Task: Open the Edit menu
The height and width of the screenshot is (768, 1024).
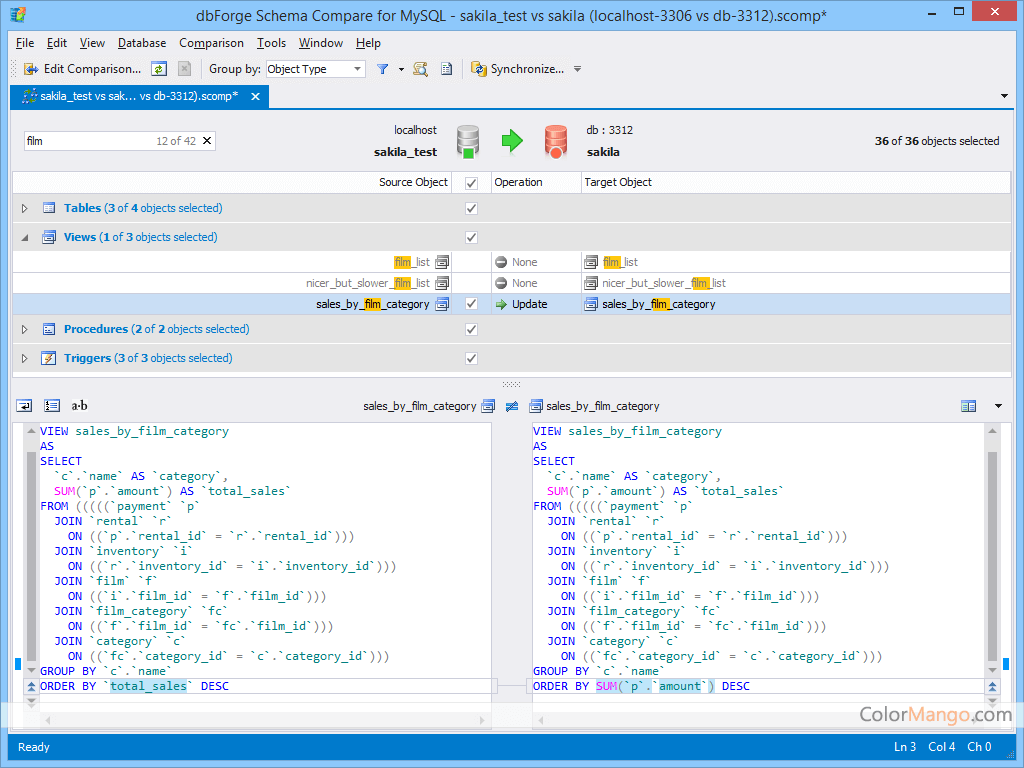Action: pos(57,42)
